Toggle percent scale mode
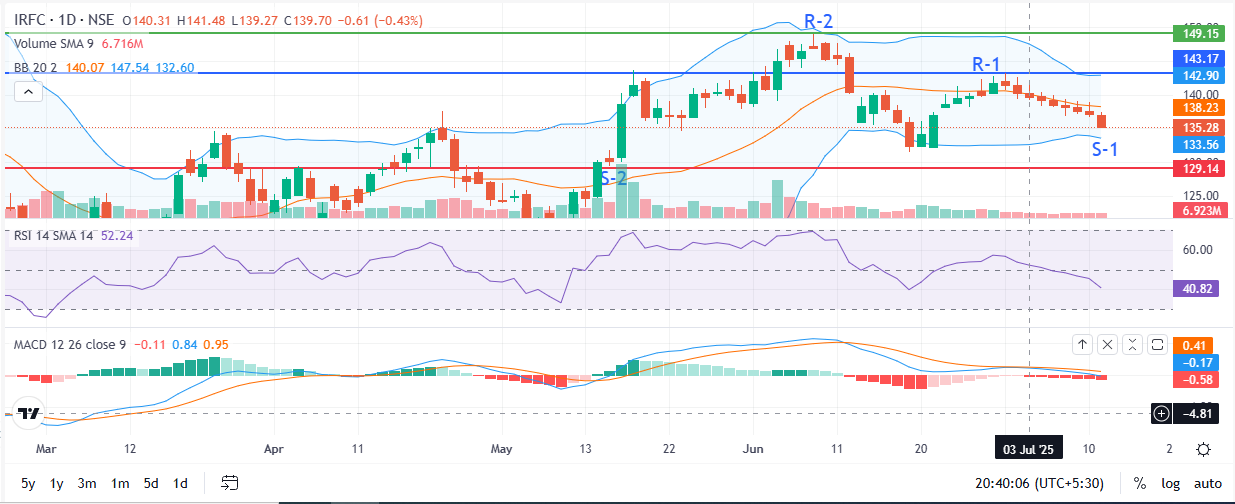The image size is (1235, 504). 1139,483
